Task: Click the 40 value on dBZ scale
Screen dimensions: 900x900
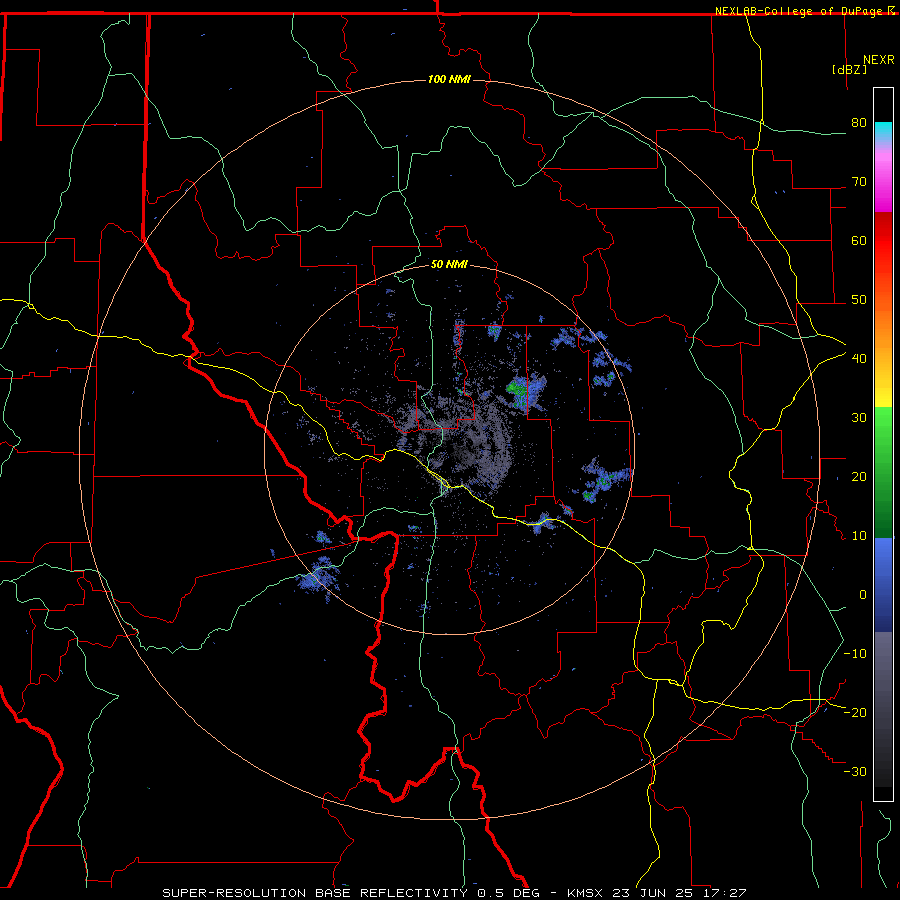Action: [x=859, y=358]
